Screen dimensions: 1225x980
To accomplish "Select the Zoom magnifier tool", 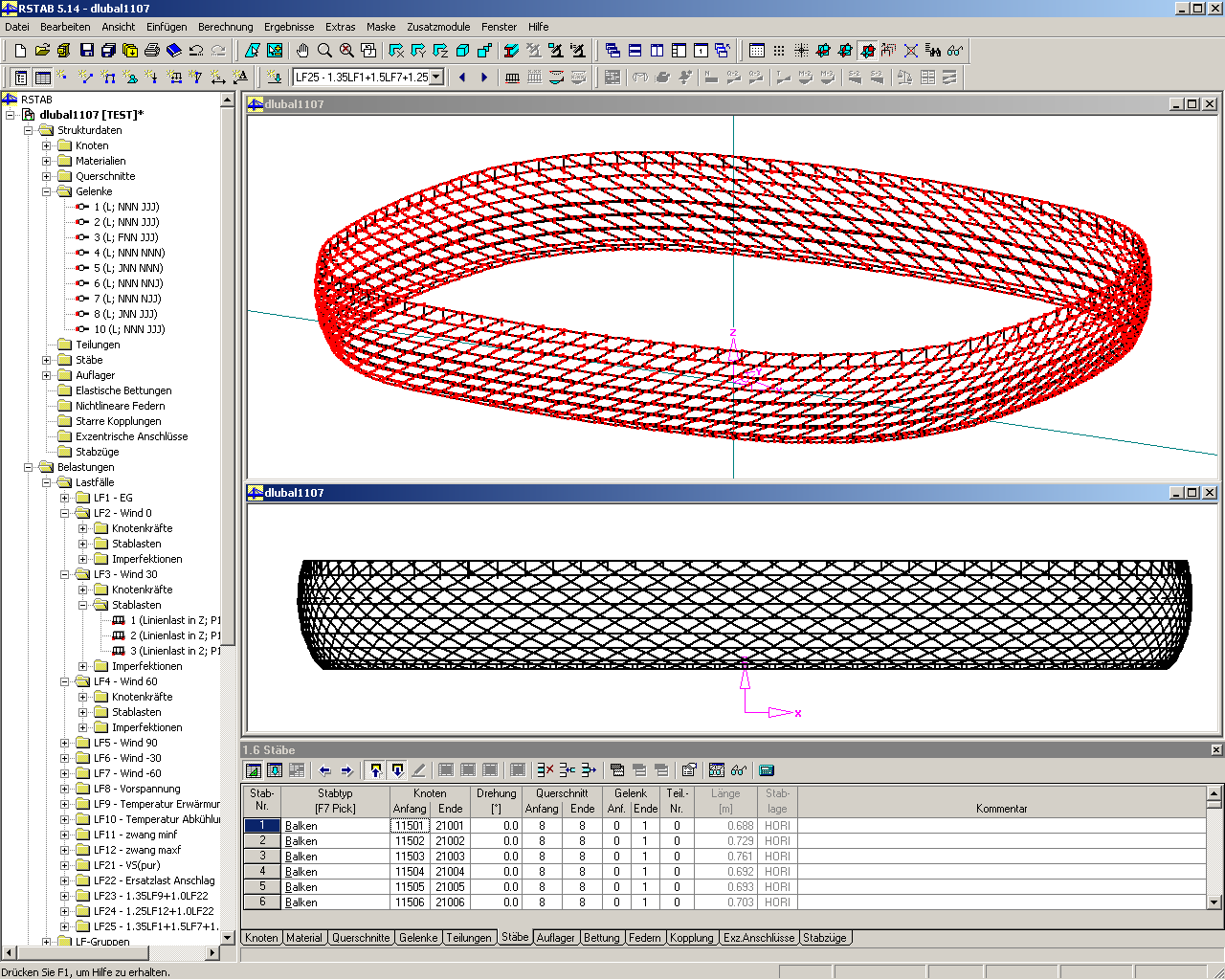I will pyautogui.click(x=326, y=51).
